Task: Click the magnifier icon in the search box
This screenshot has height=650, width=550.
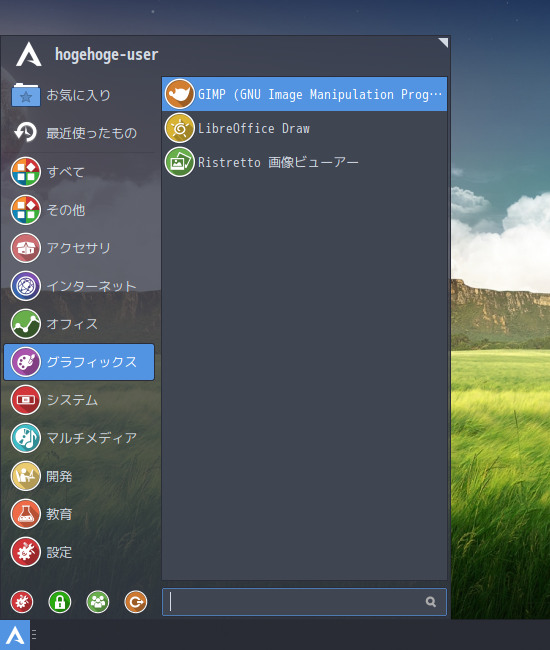Action: pos(431,601)
